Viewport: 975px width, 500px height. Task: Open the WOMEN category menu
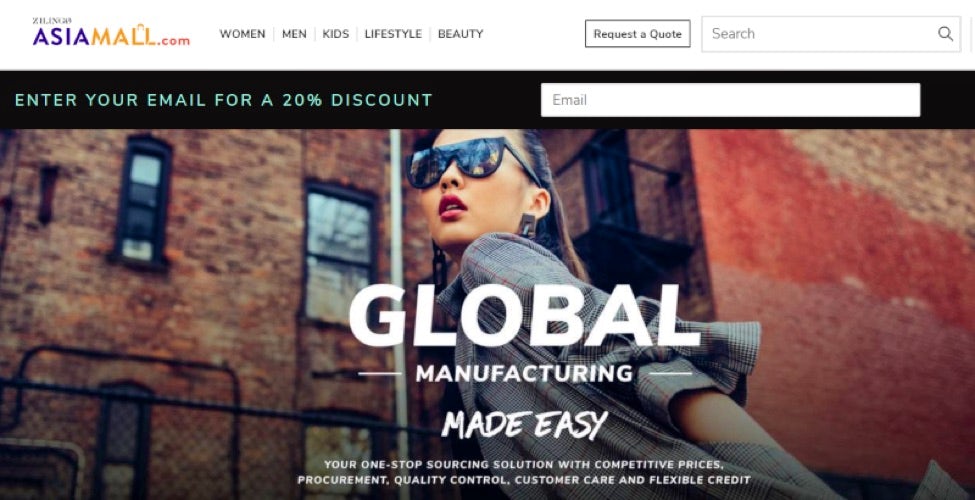point(243,34)
